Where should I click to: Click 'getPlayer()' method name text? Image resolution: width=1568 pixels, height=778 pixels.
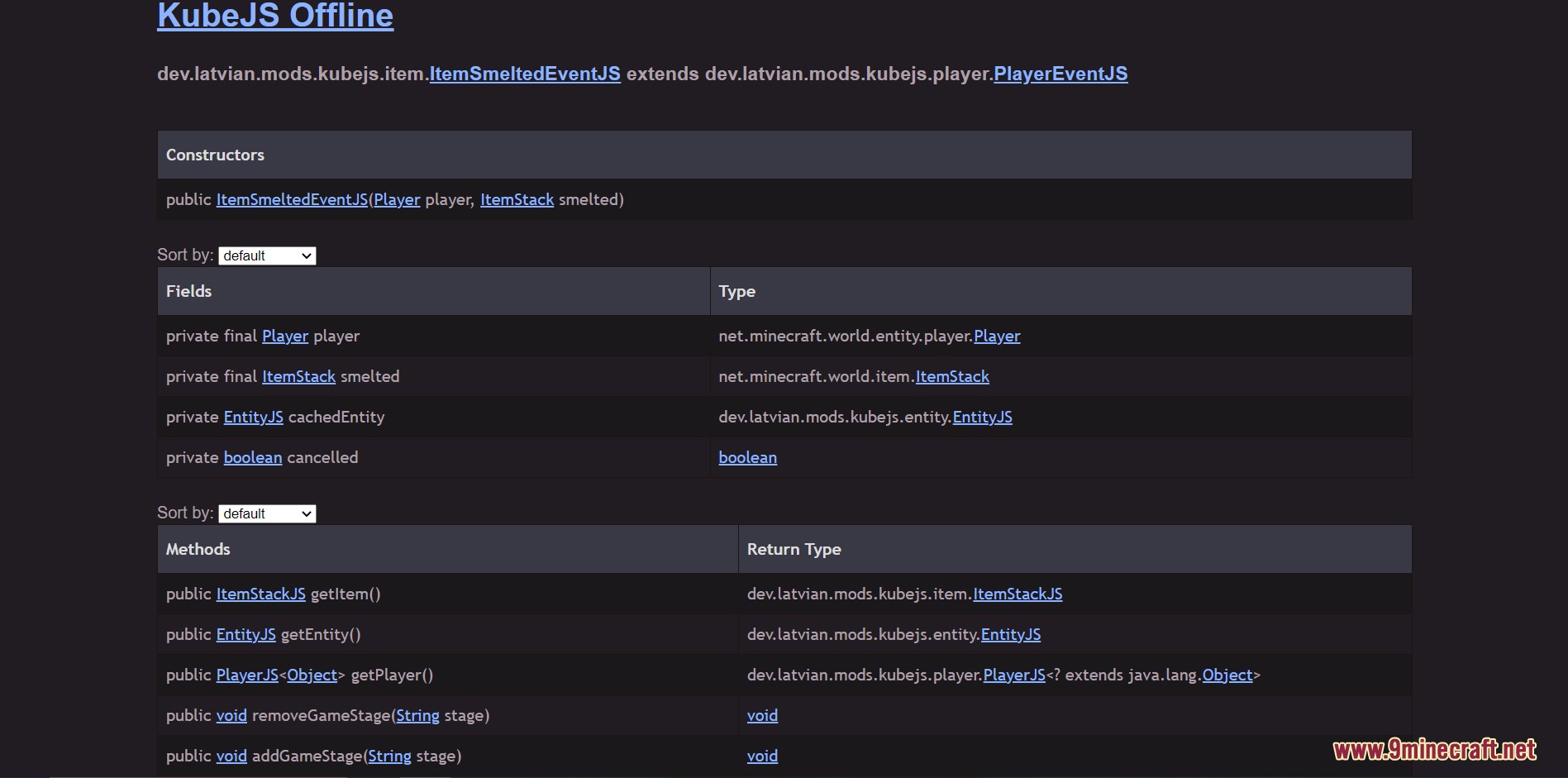(x=392, y=675)
